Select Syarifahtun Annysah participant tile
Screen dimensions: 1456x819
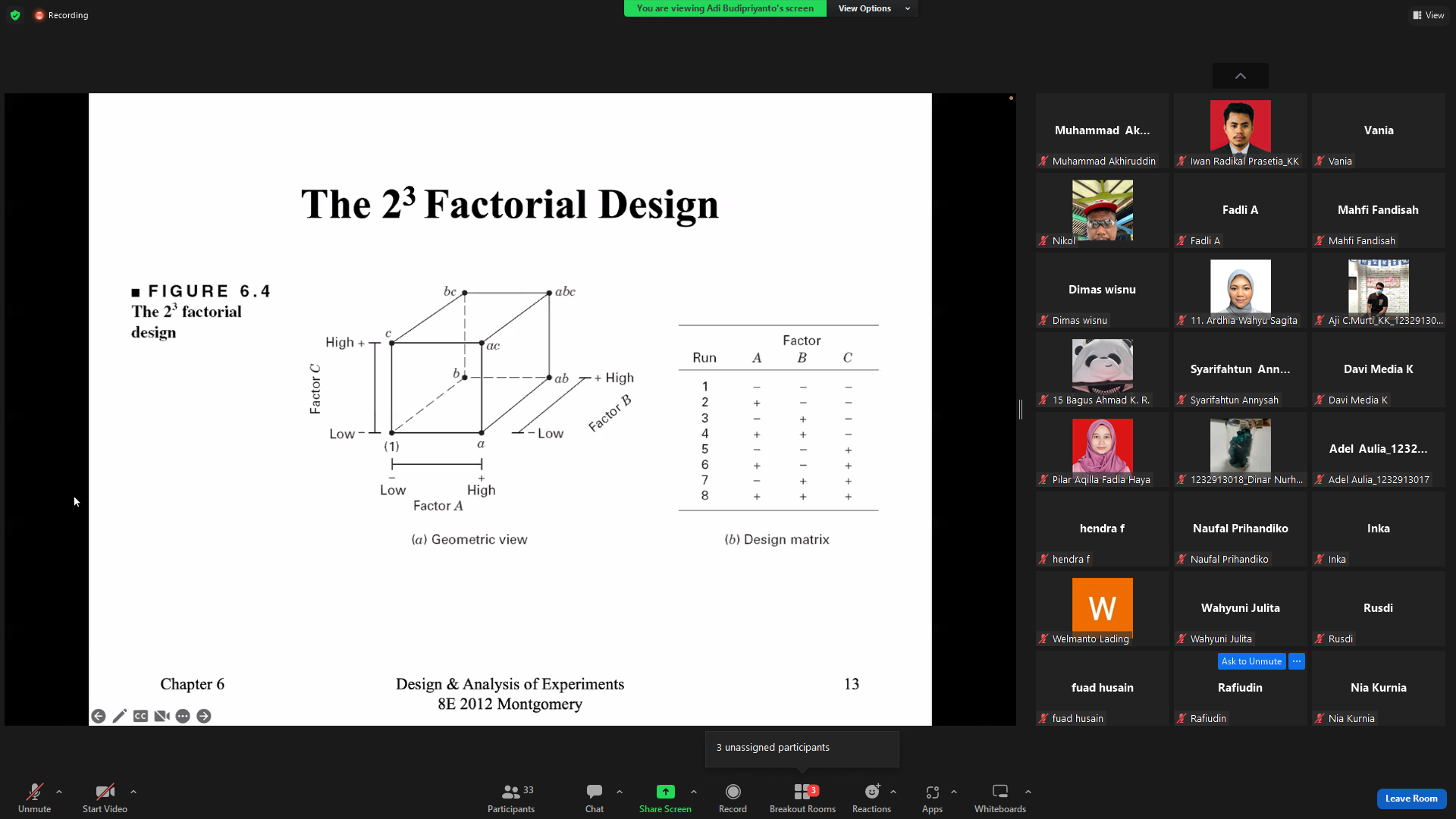pos(1241,370)
